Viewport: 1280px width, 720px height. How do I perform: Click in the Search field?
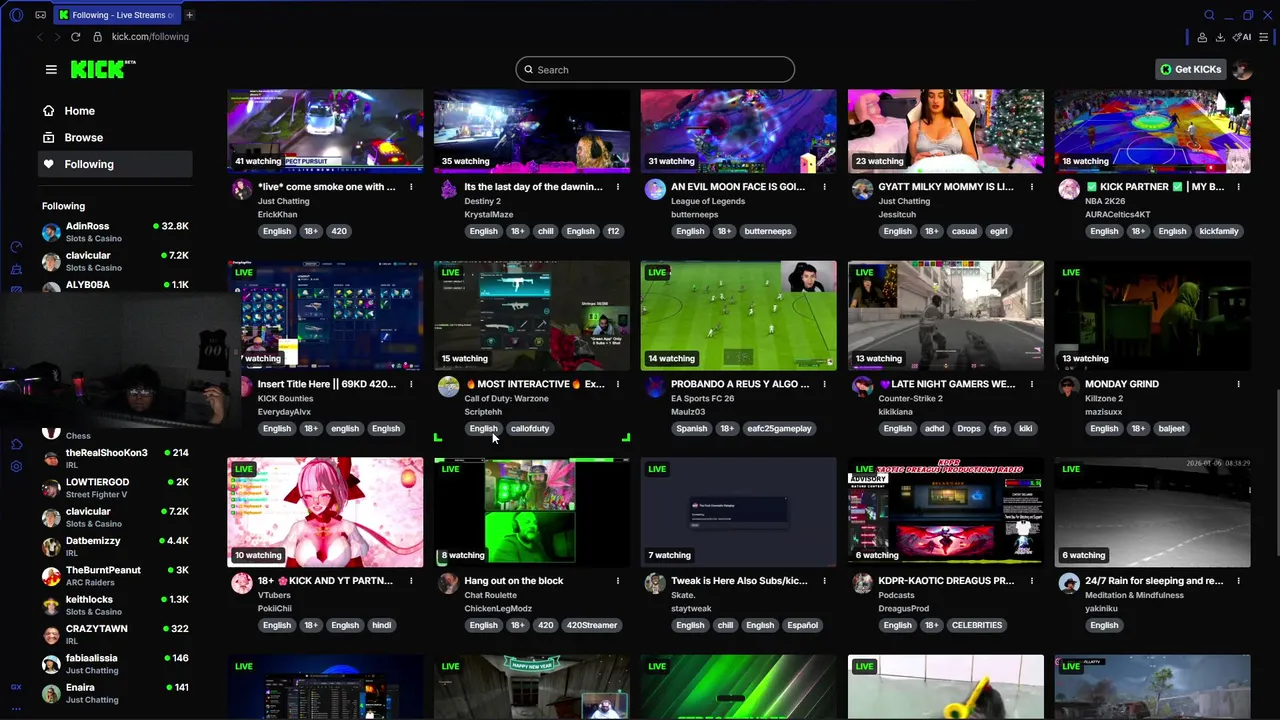(655, 69)
